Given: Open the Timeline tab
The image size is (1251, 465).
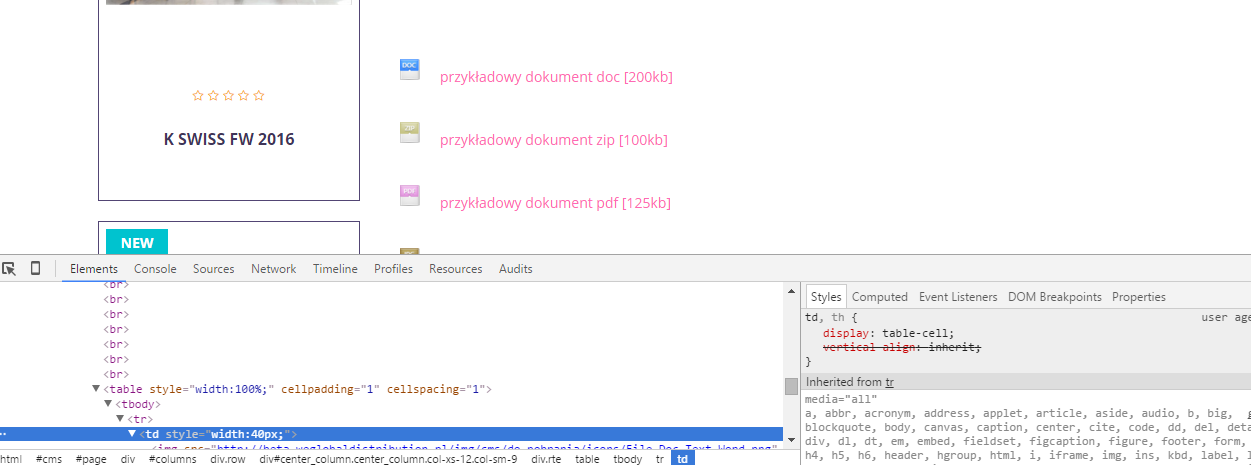Looking at the screenshot, I should point(335,269).
